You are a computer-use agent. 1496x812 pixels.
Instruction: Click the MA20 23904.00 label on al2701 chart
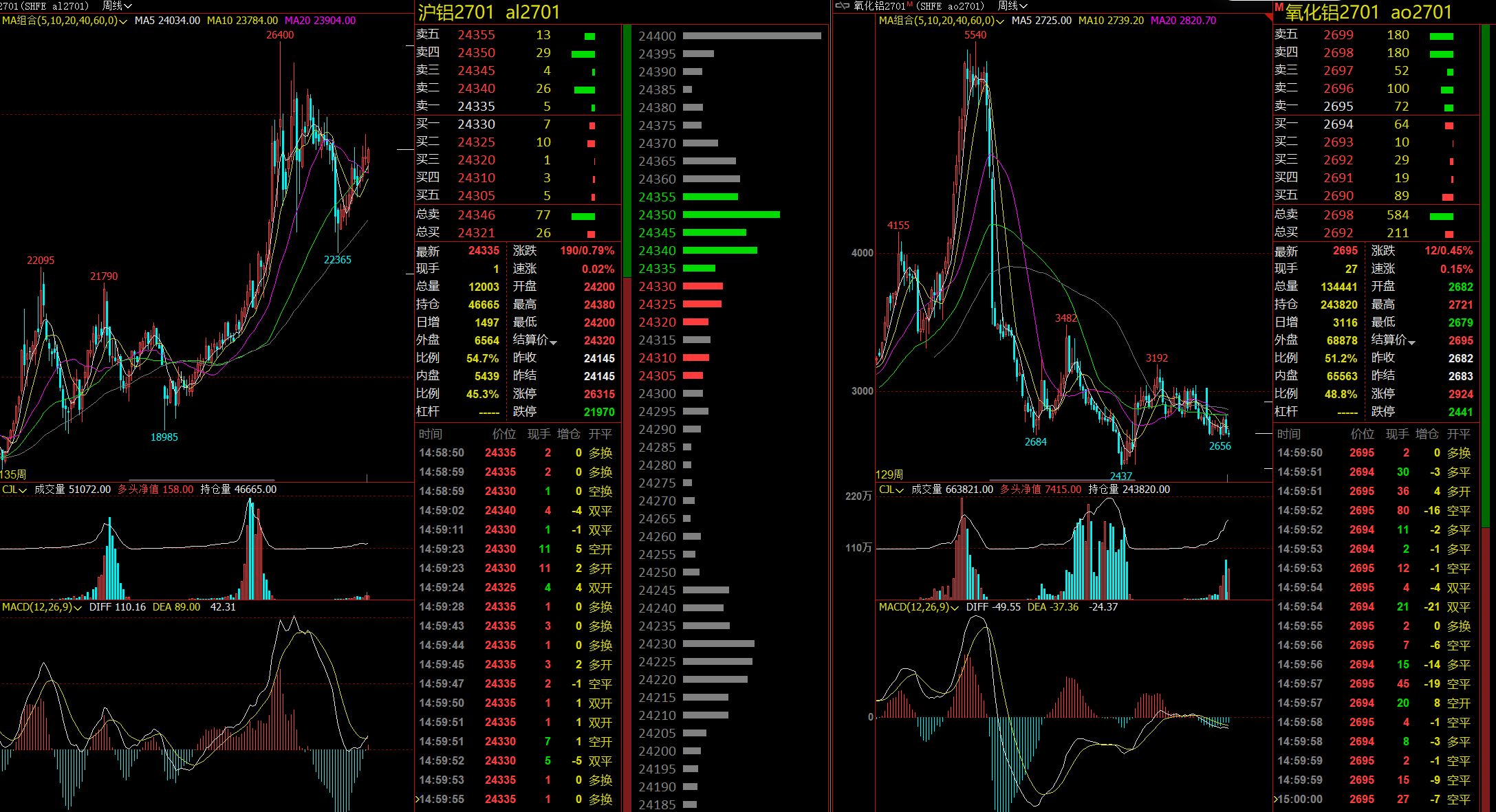click(320, 21)
